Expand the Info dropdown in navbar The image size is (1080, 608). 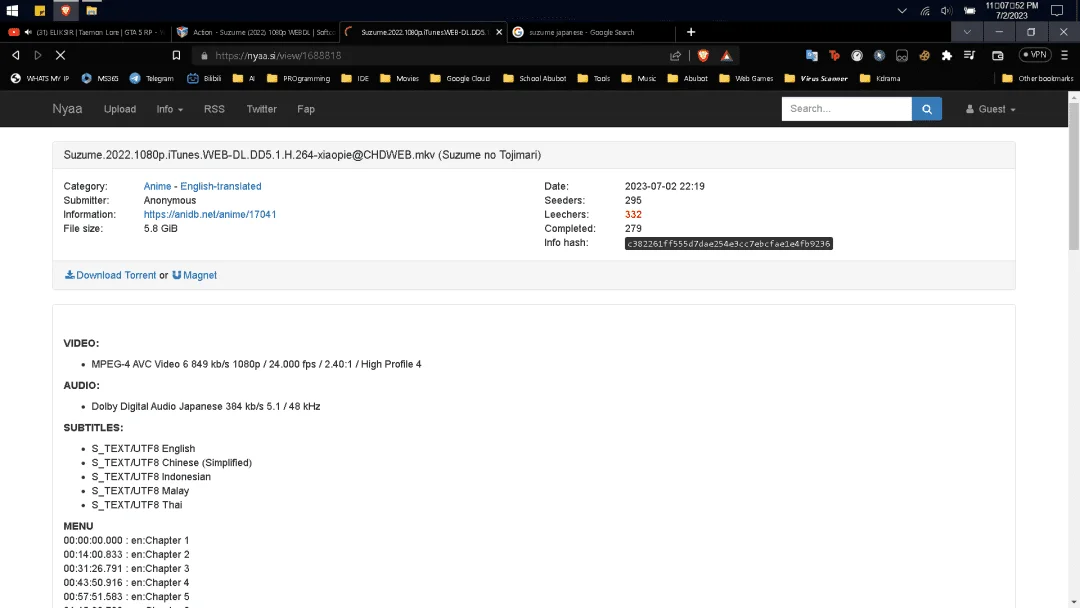click(x=169, y=109)
